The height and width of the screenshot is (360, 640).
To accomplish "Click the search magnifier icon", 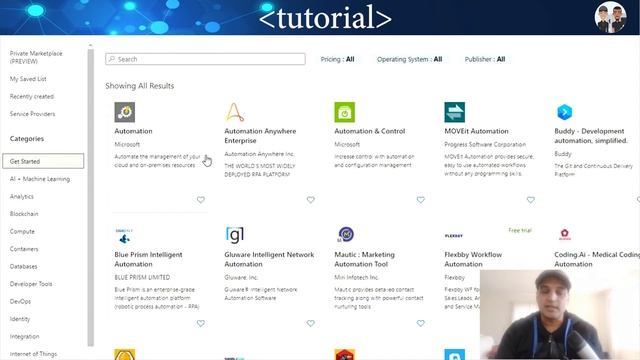I will tap(112, 59).
